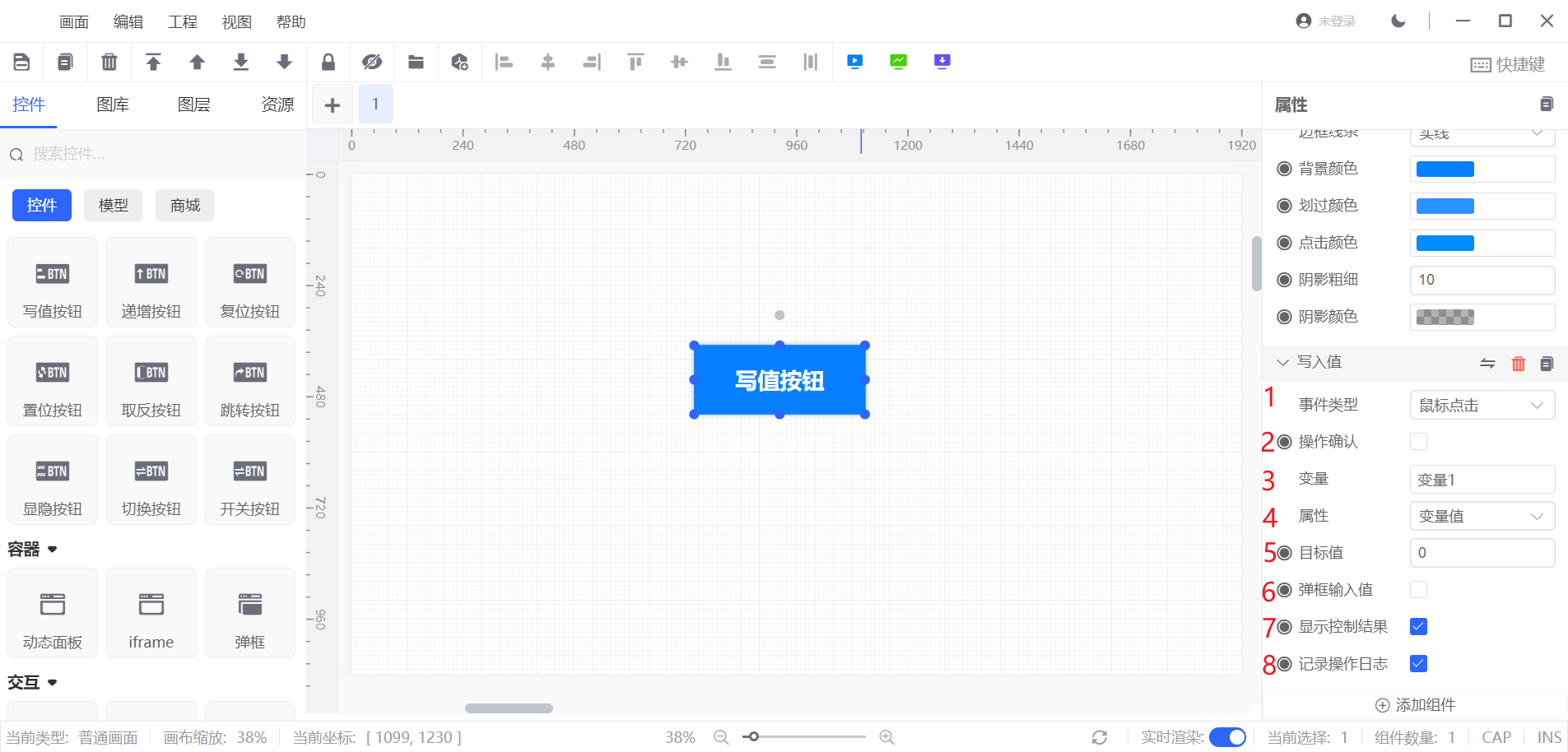The image size is (1568, 752).
Task: Open the 属性 变量值 dropdown
Action: [x=1482, y=517]
